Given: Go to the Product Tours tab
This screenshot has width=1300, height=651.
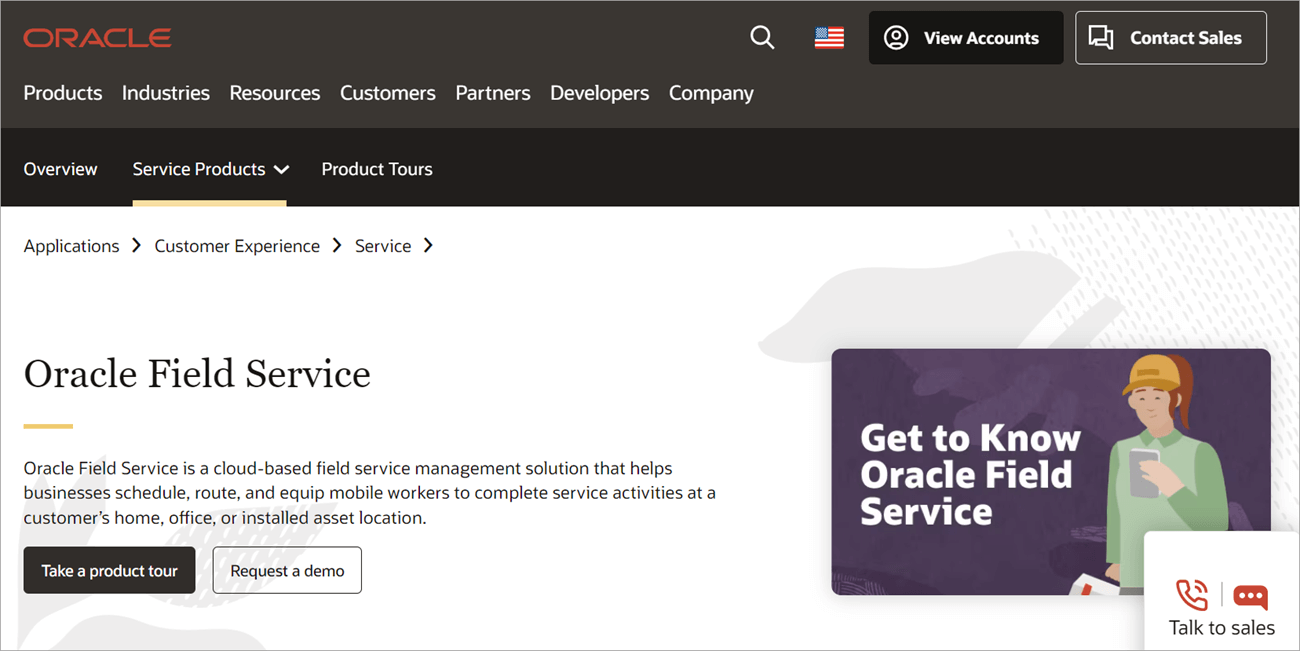Looking at the screenshot, I should point(377,169).
